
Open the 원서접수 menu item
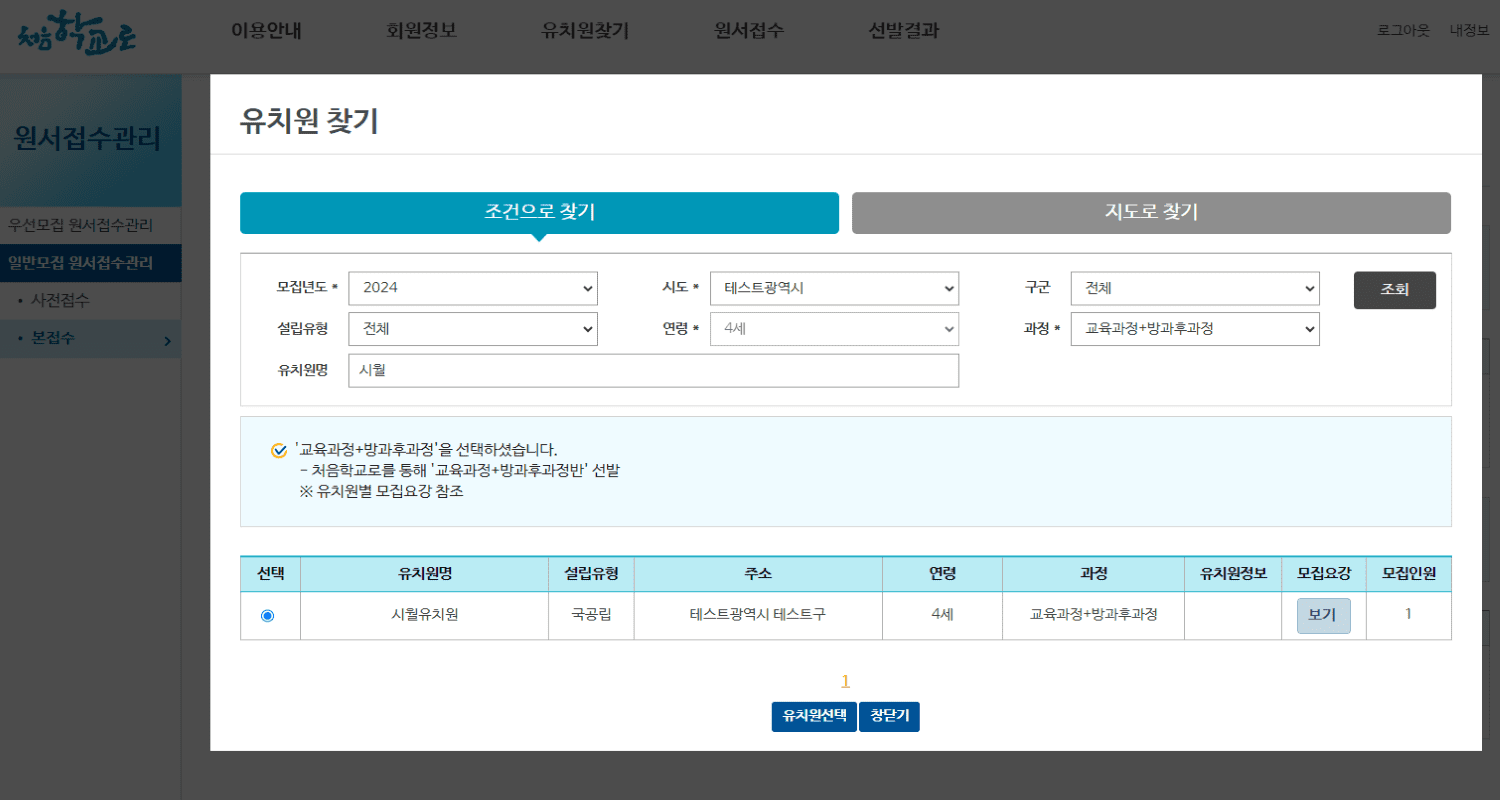click(748, 31)
